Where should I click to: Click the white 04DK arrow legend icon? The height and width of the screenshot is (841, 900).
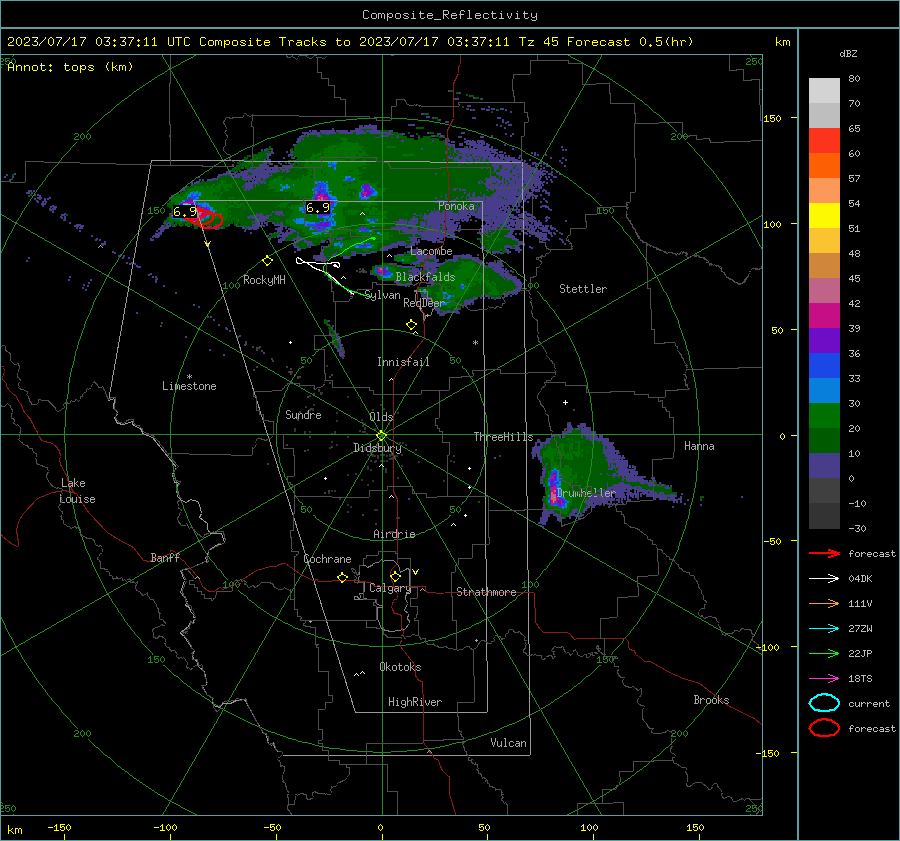(824, 578)
